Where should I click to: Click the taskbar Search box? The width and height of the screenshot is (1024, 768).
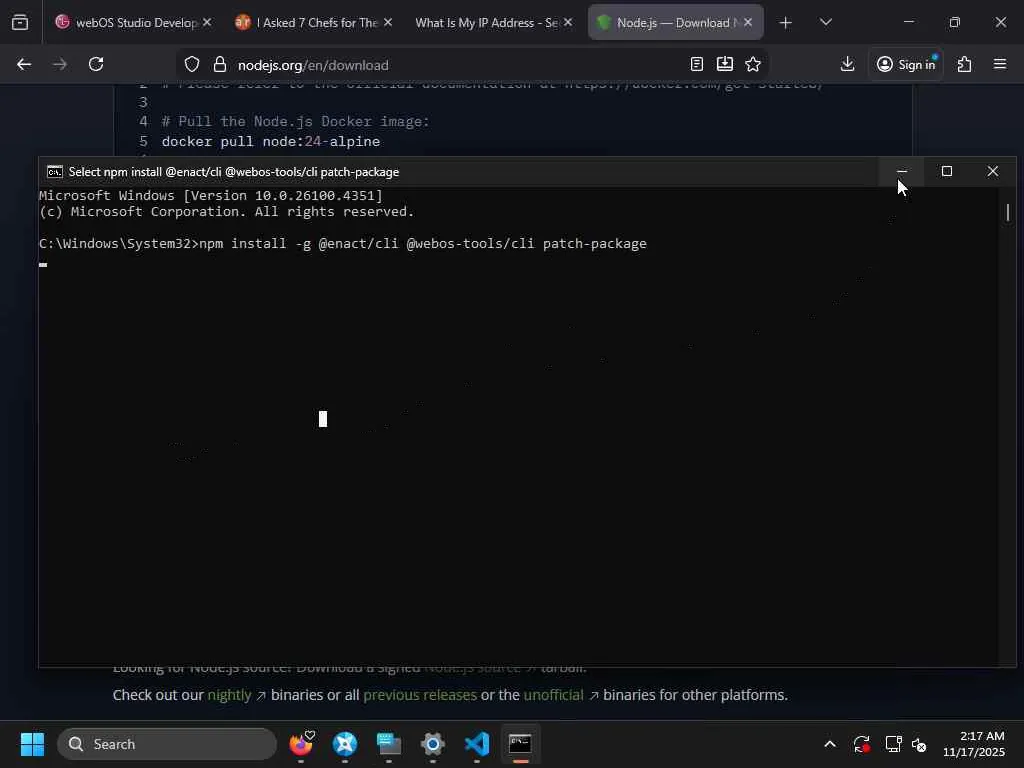[167, 744]
